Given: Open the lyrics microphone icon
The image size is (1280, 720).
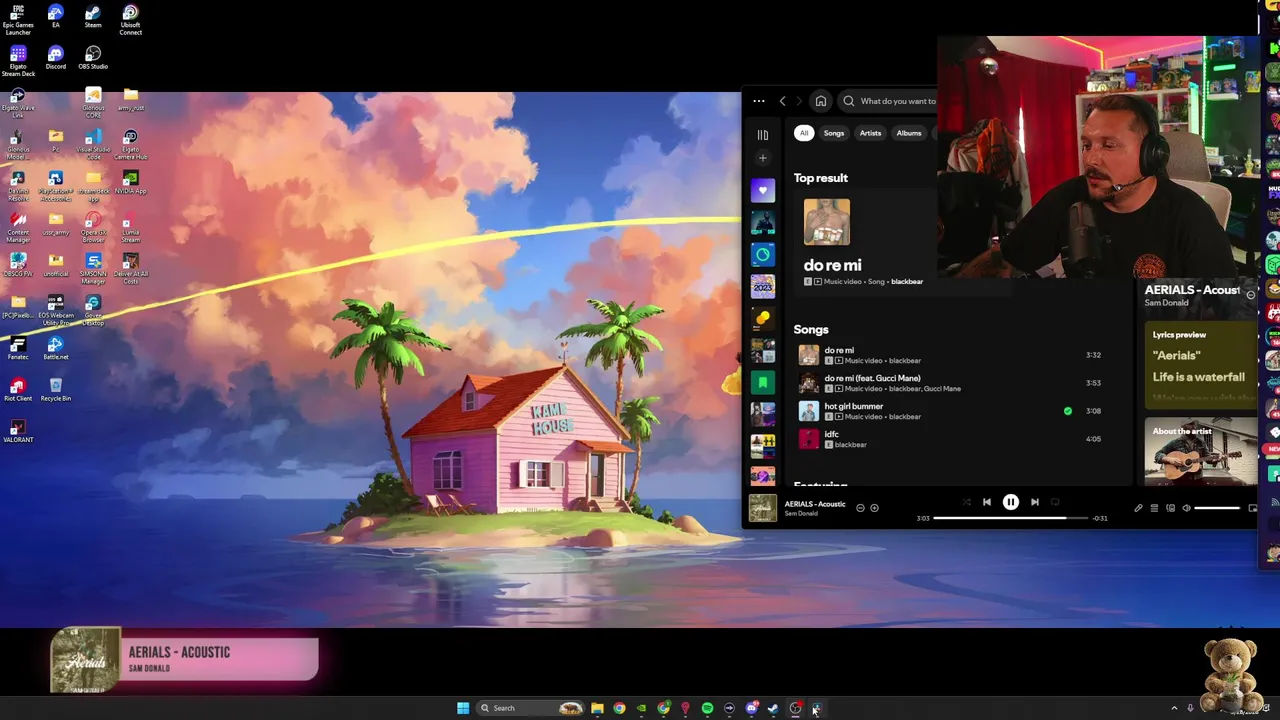Looking at the screenshot, I should tap(1138, 508).
